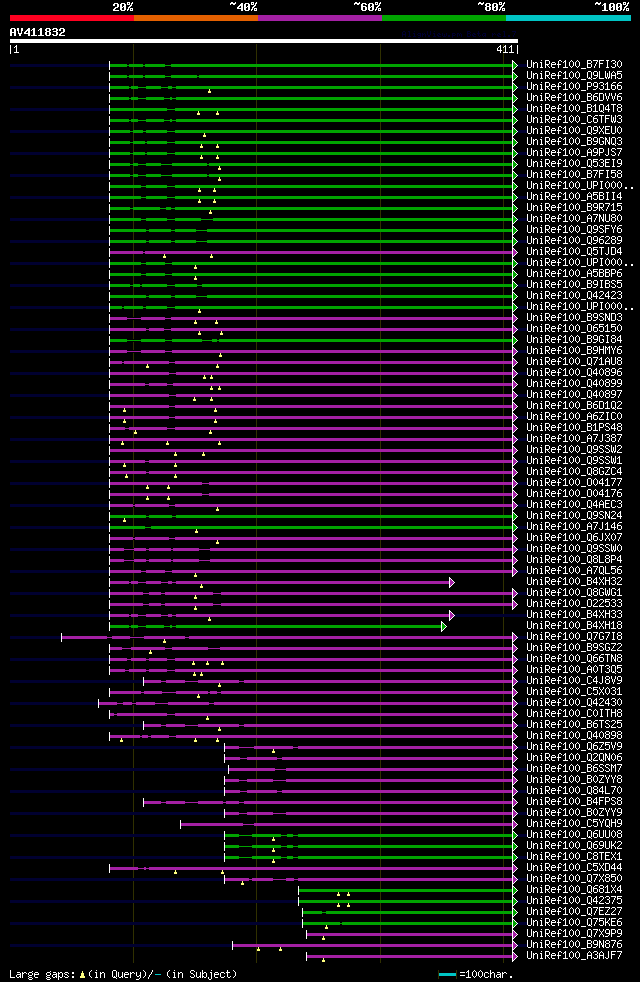This screenshot has width=640, height=982.
Task: Open hit UniRef100_Q9SSW2
Action: tap(574, 450)
